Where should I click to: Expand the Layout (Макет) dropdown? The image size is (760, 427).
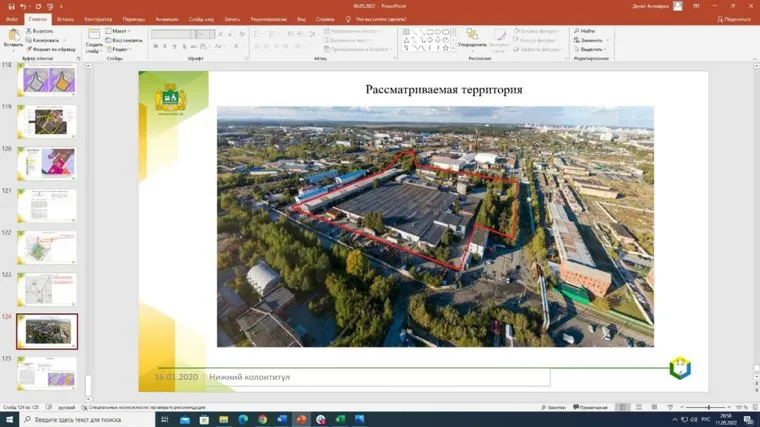(x=120, y=31)
